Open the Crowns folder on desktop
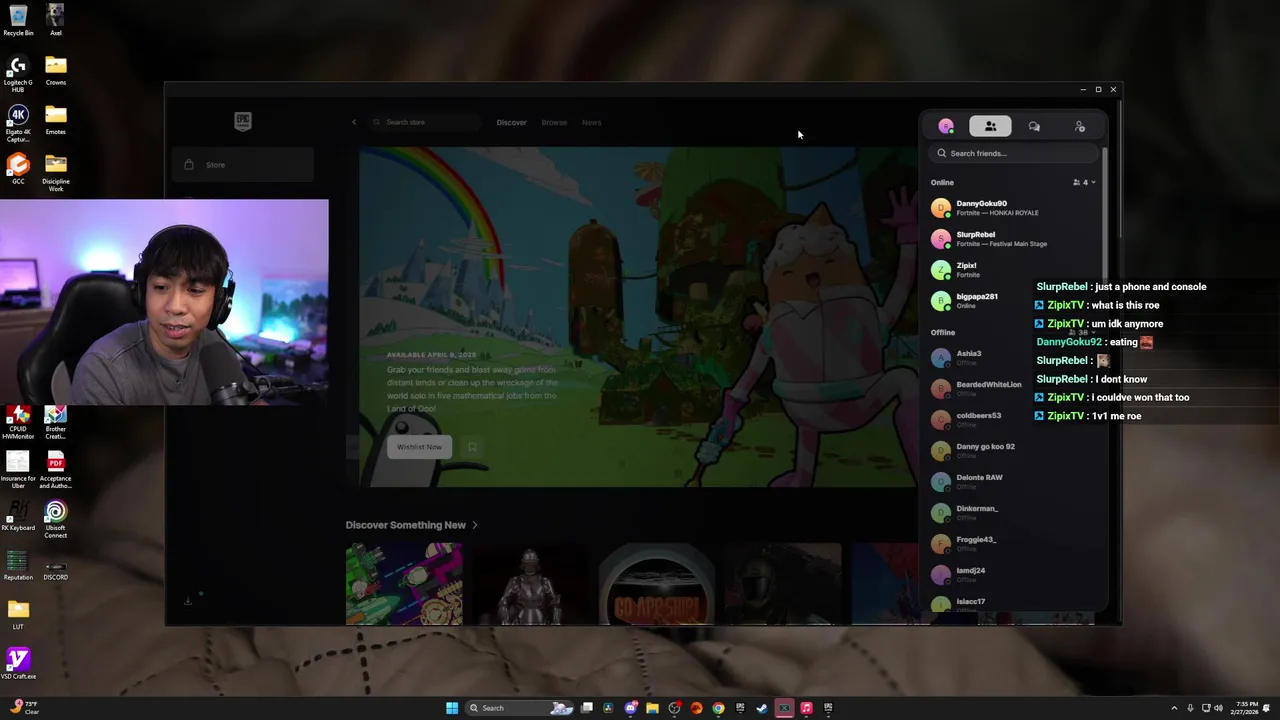1280x720 pixels. (x=56, y=70)
